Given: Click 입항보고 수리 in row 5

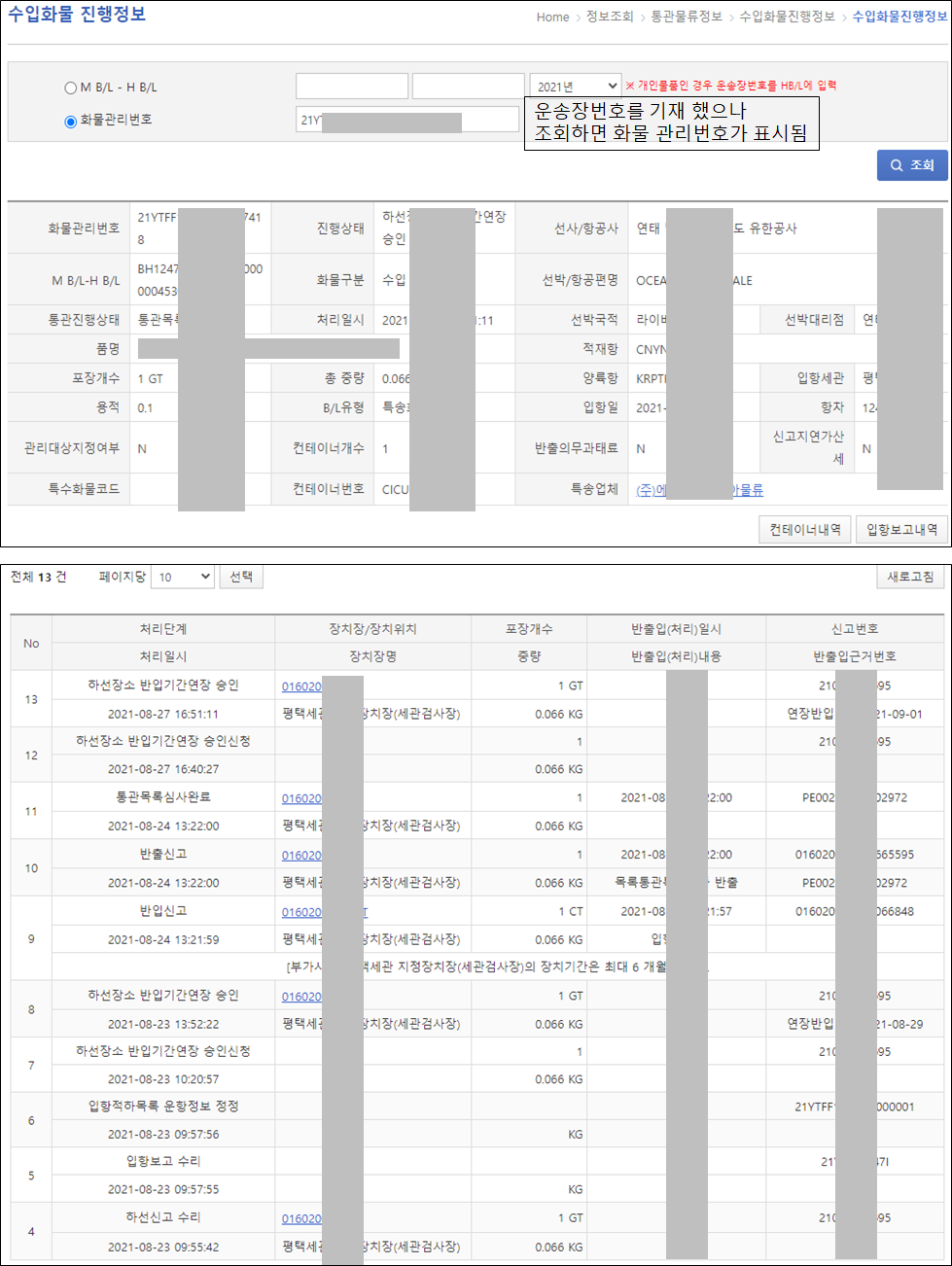Looking at the screenshot, I should click(163, 1161).
